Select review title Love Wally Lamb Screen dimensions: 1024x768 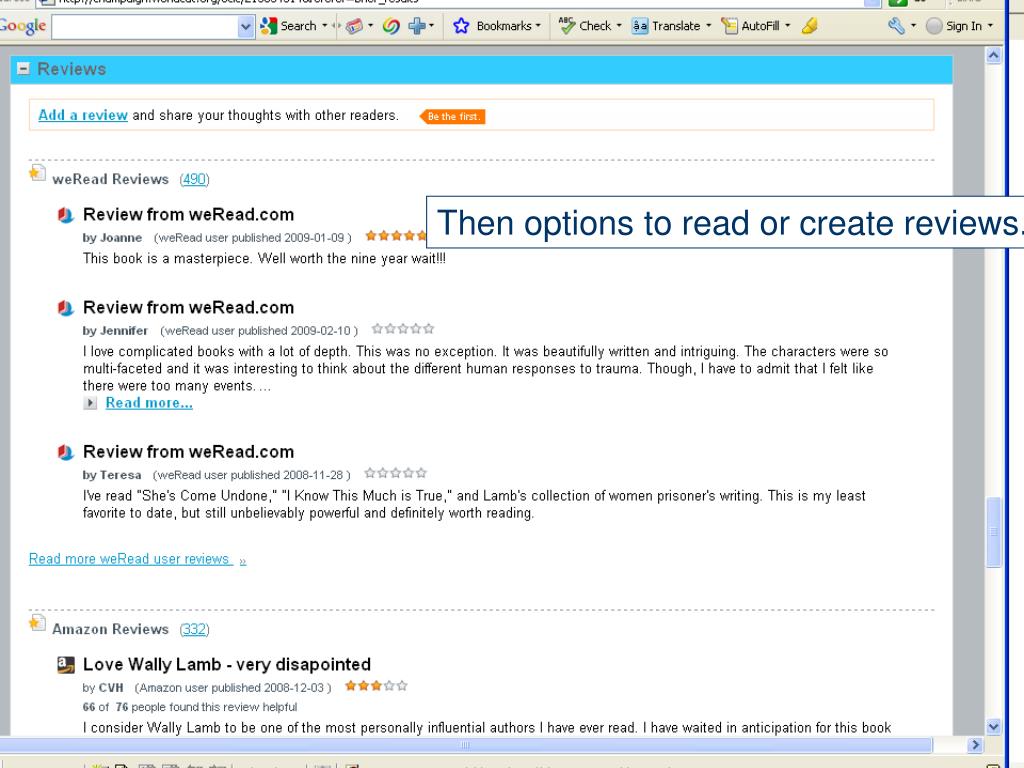click(x=227, y=664)
